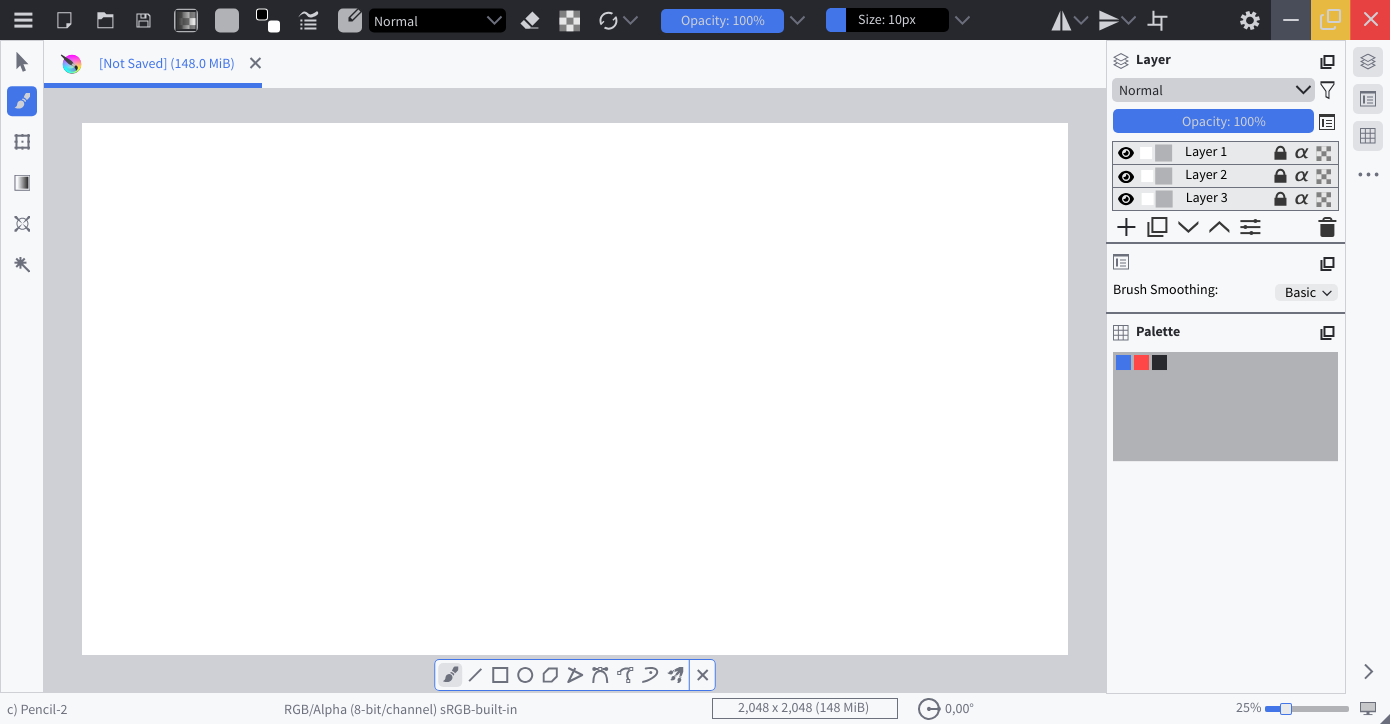The height and width of the screenshot is (724, 1390).
Task: Open the brush settings editor icon
Action: 309,20
